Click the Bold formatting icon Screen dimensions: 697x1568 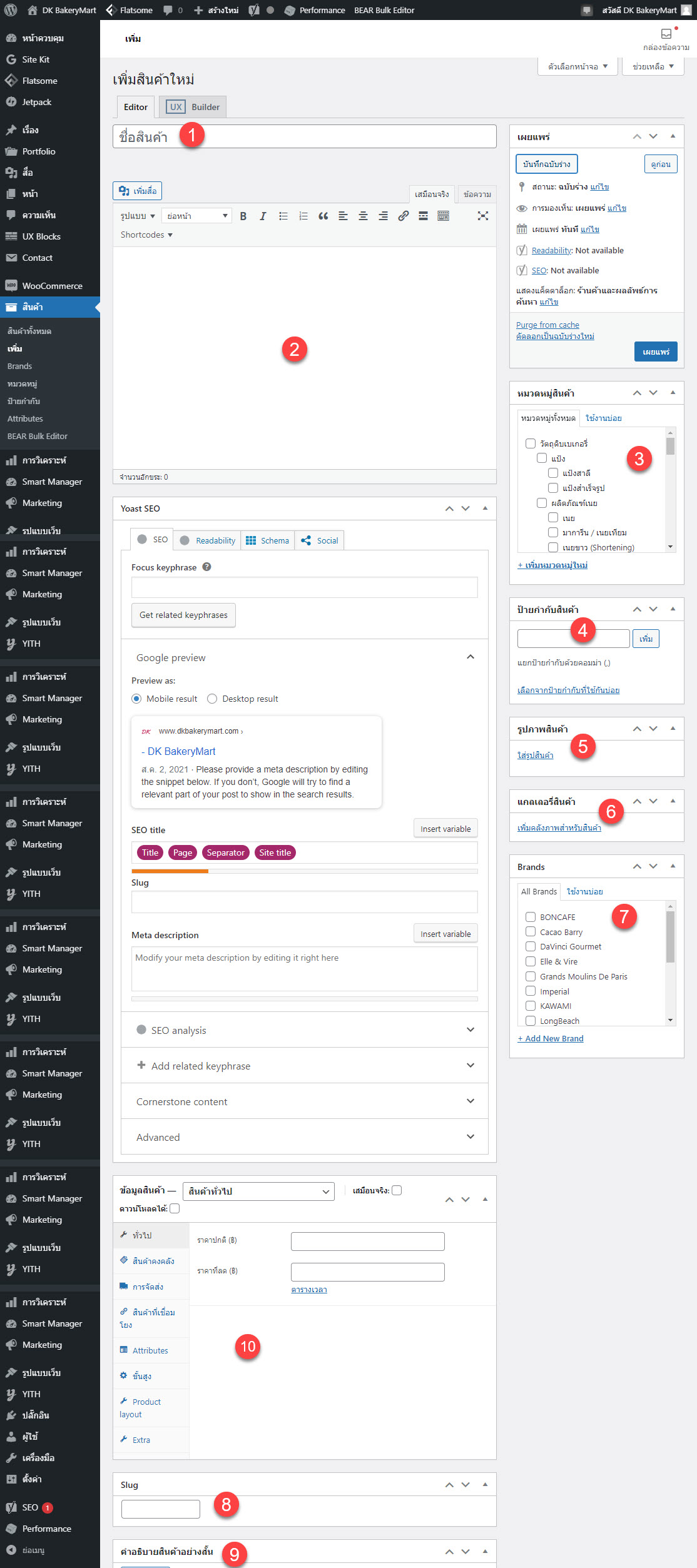(x=243, y=216)
